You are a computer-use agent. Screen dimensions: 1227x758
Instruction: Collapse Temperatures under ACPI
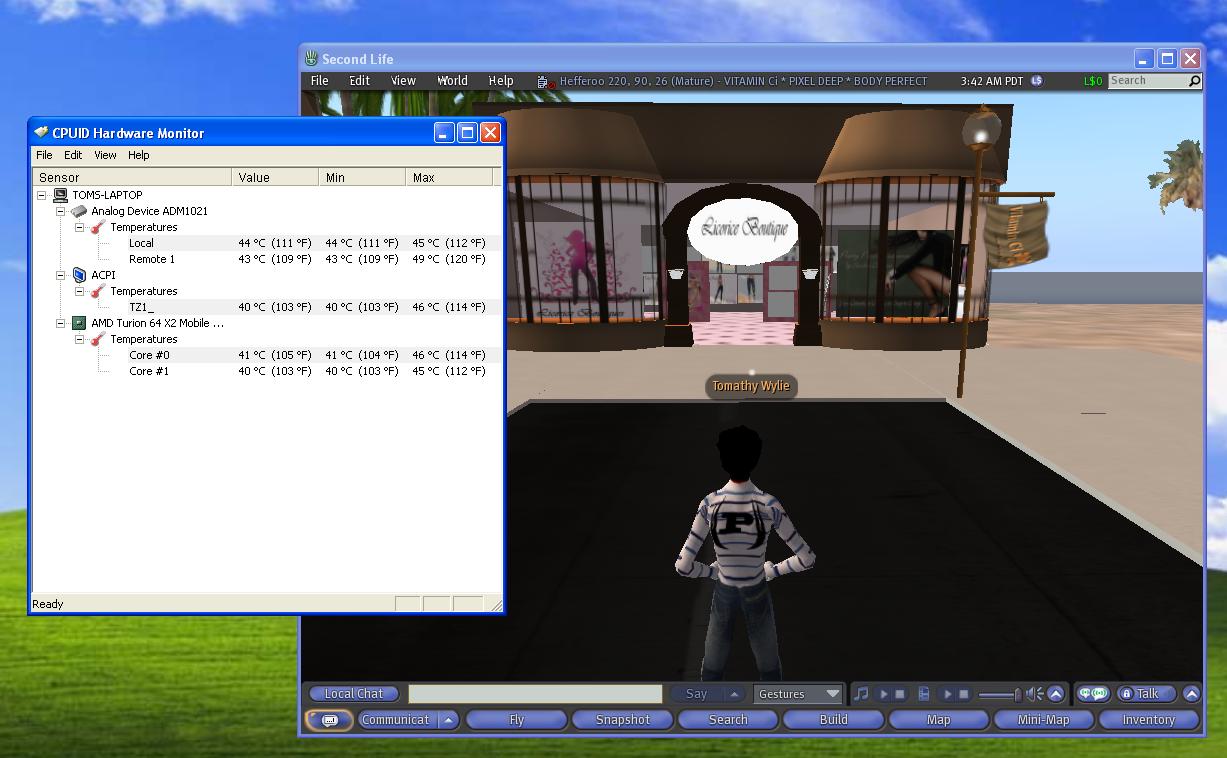point(80,291)
